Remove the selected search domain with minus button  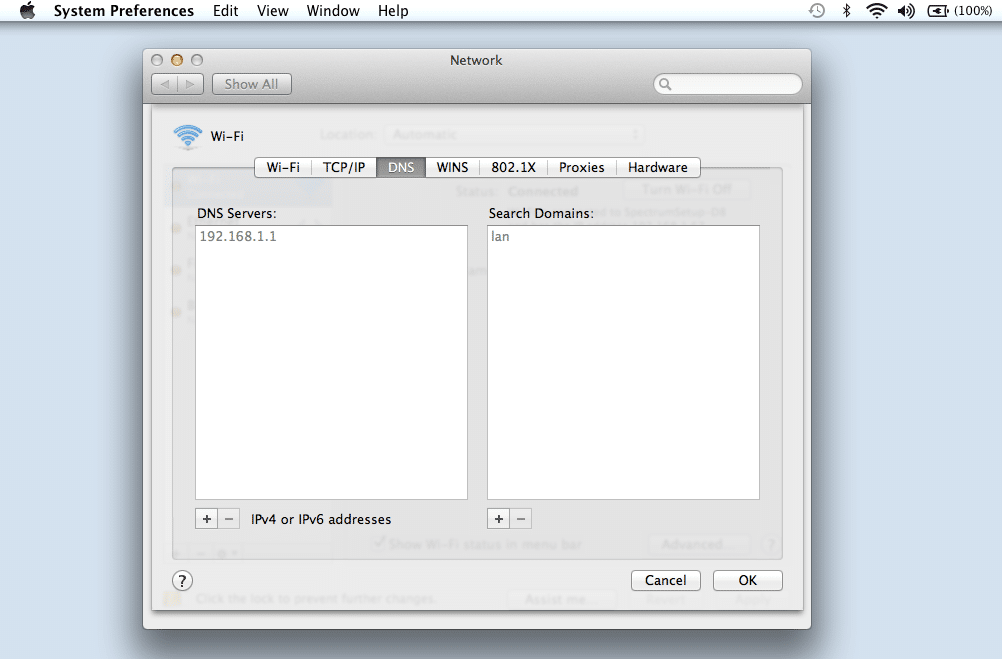pos(521,518)
